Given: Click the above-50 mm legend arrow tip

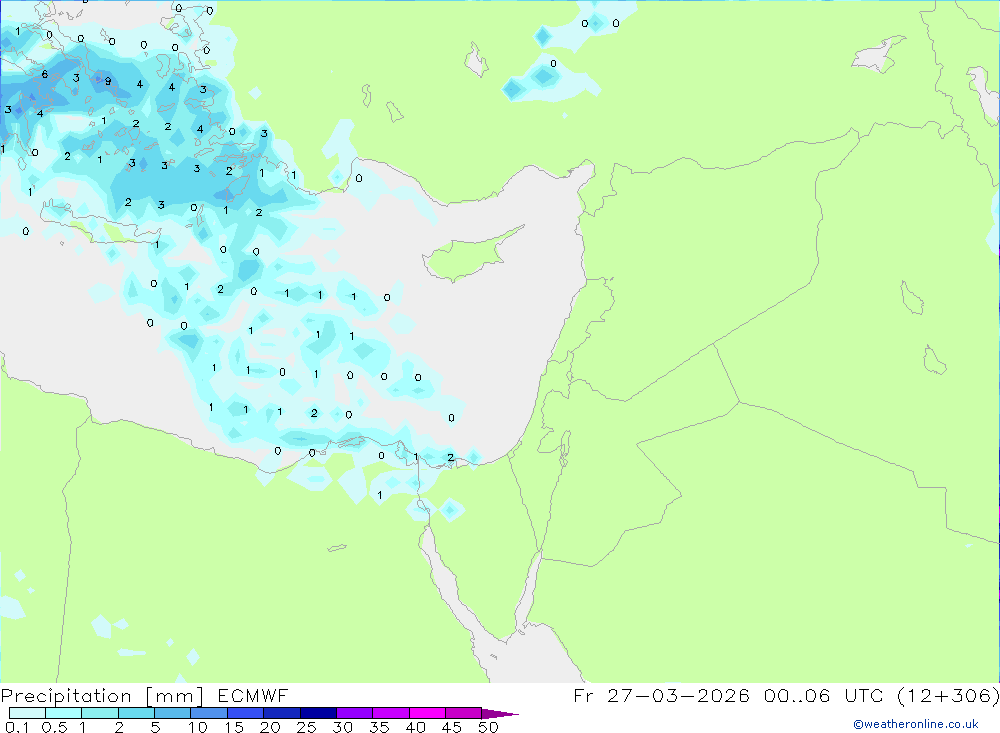Looking at the screenshot, I should (500, 714).
